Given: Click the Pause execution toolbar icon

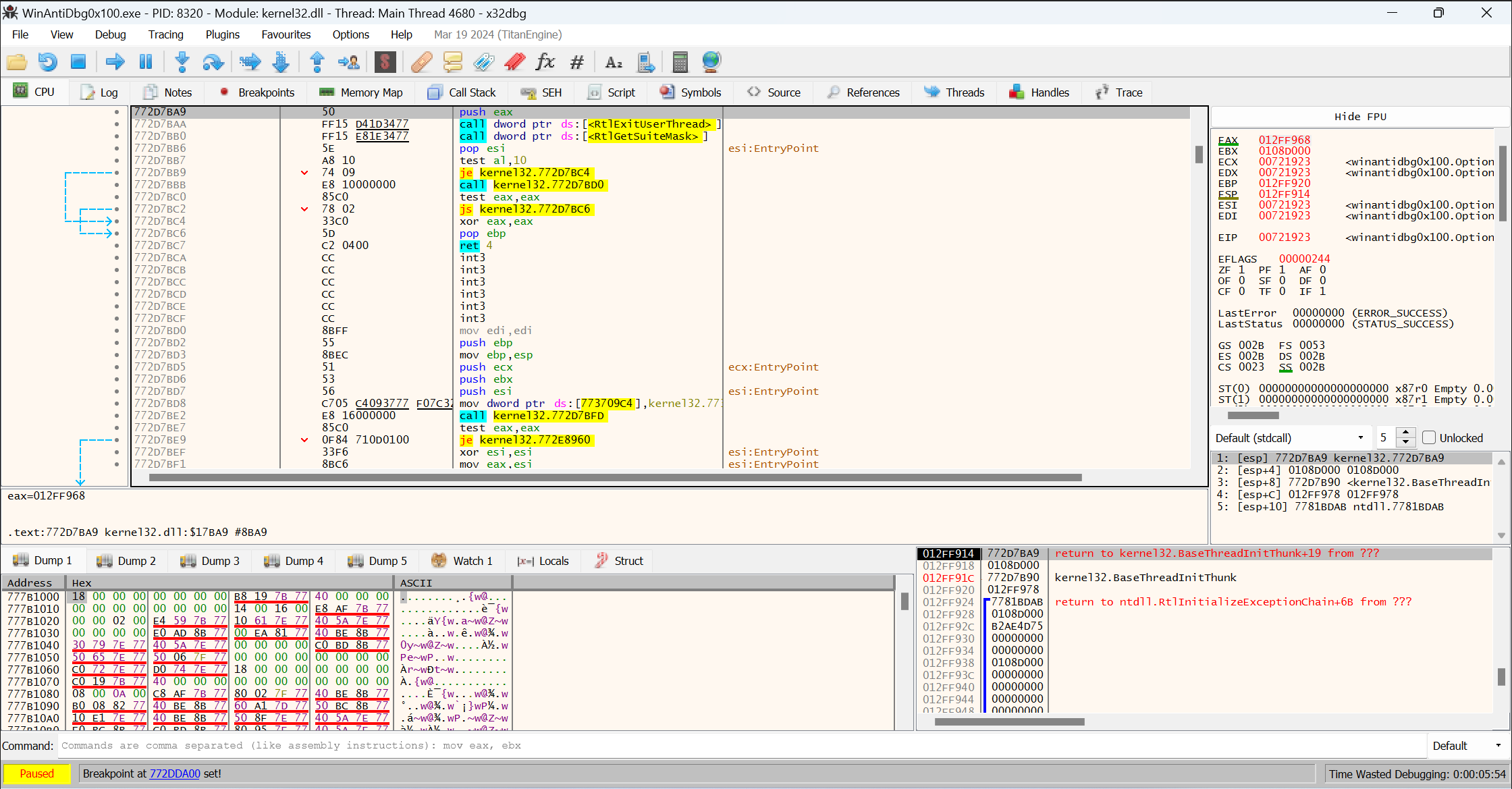Looking at the screenshot, I should (146, 62).
